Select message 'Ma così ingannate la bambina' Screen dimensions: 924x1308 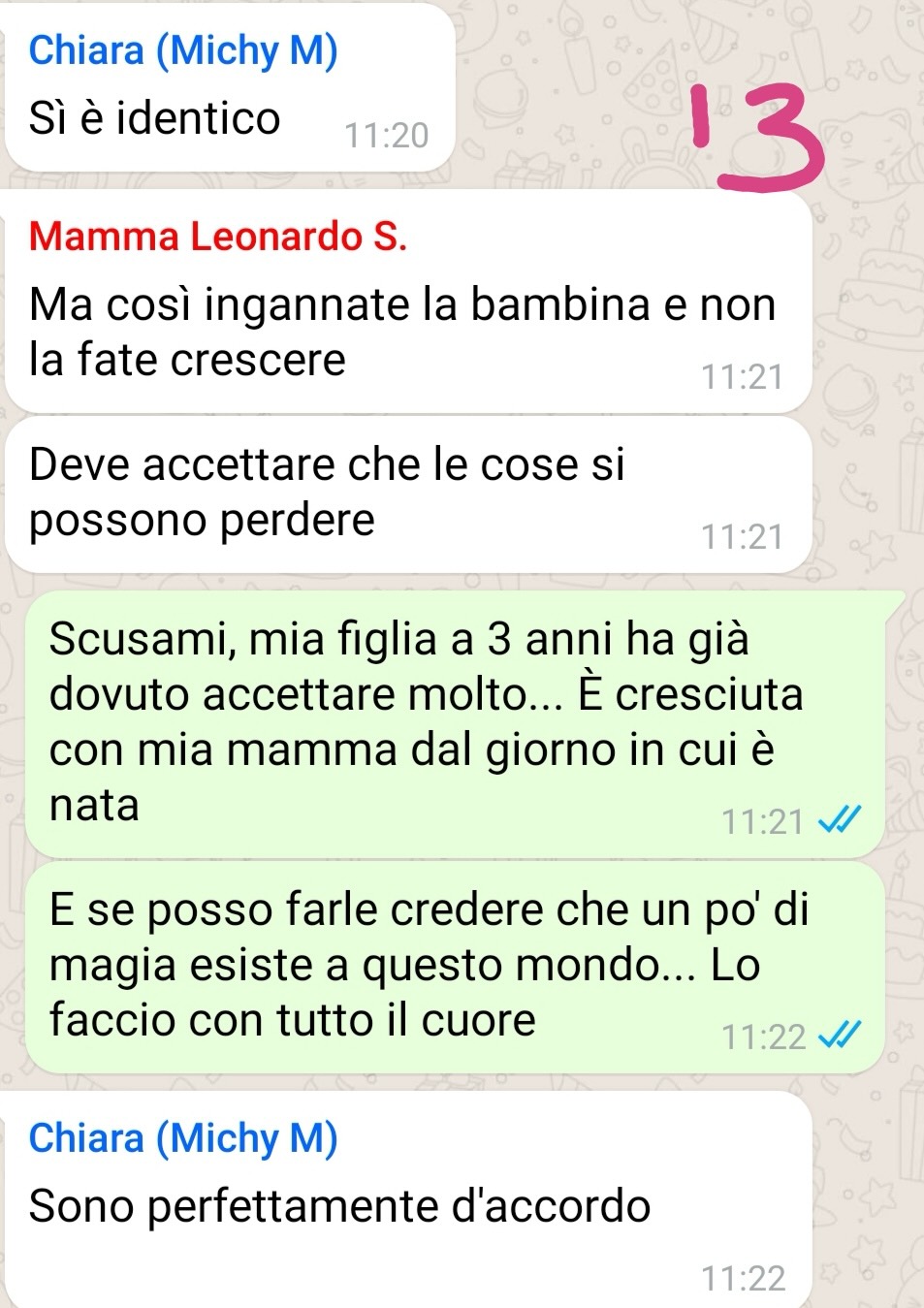408,302
